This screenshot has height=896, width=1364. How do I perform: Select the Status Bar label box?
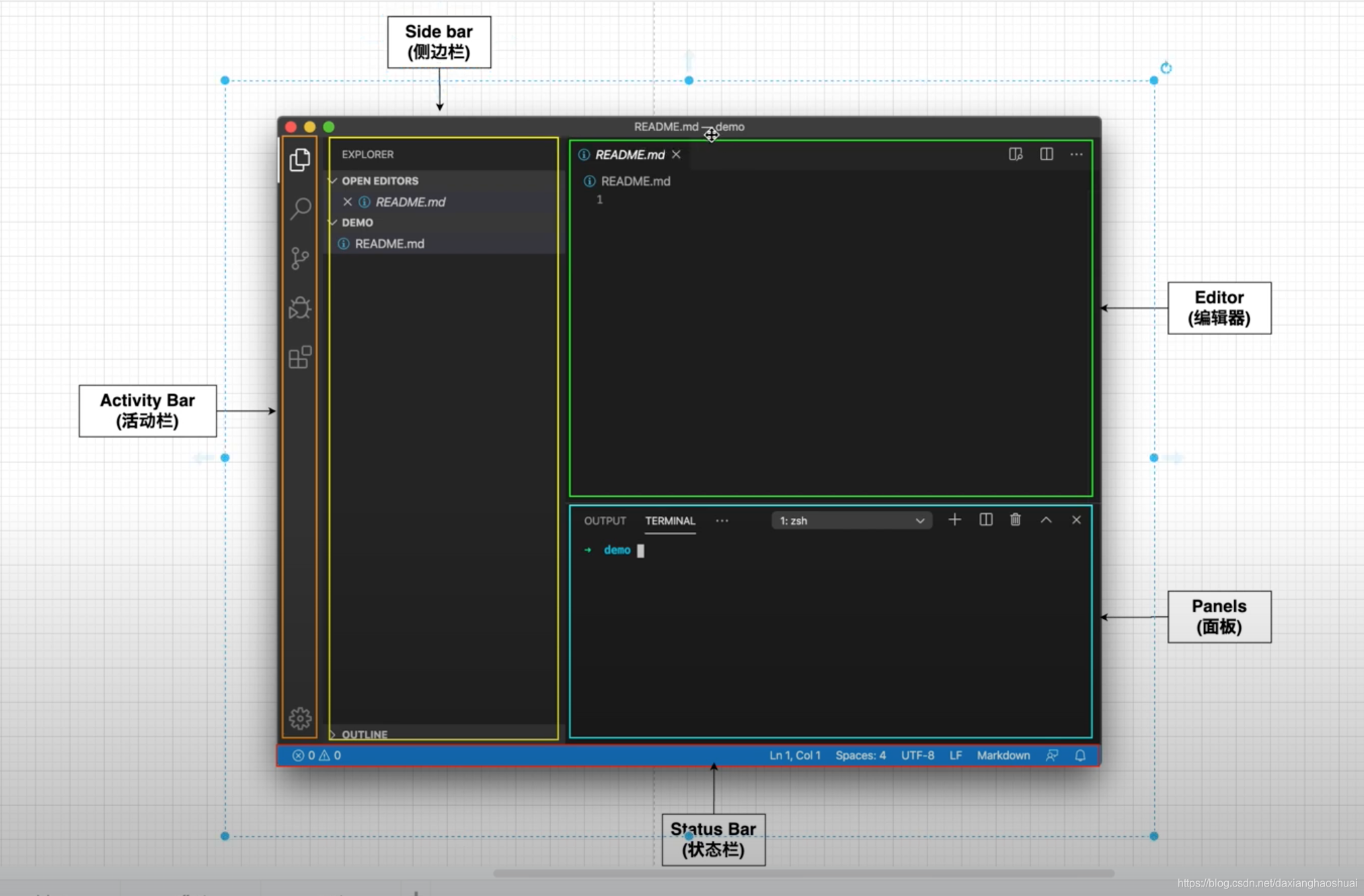[713, 839]
